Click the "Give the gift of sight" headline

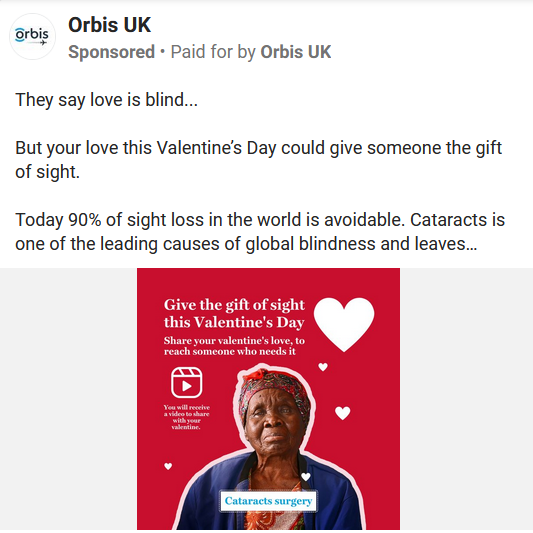coord(234,313)
